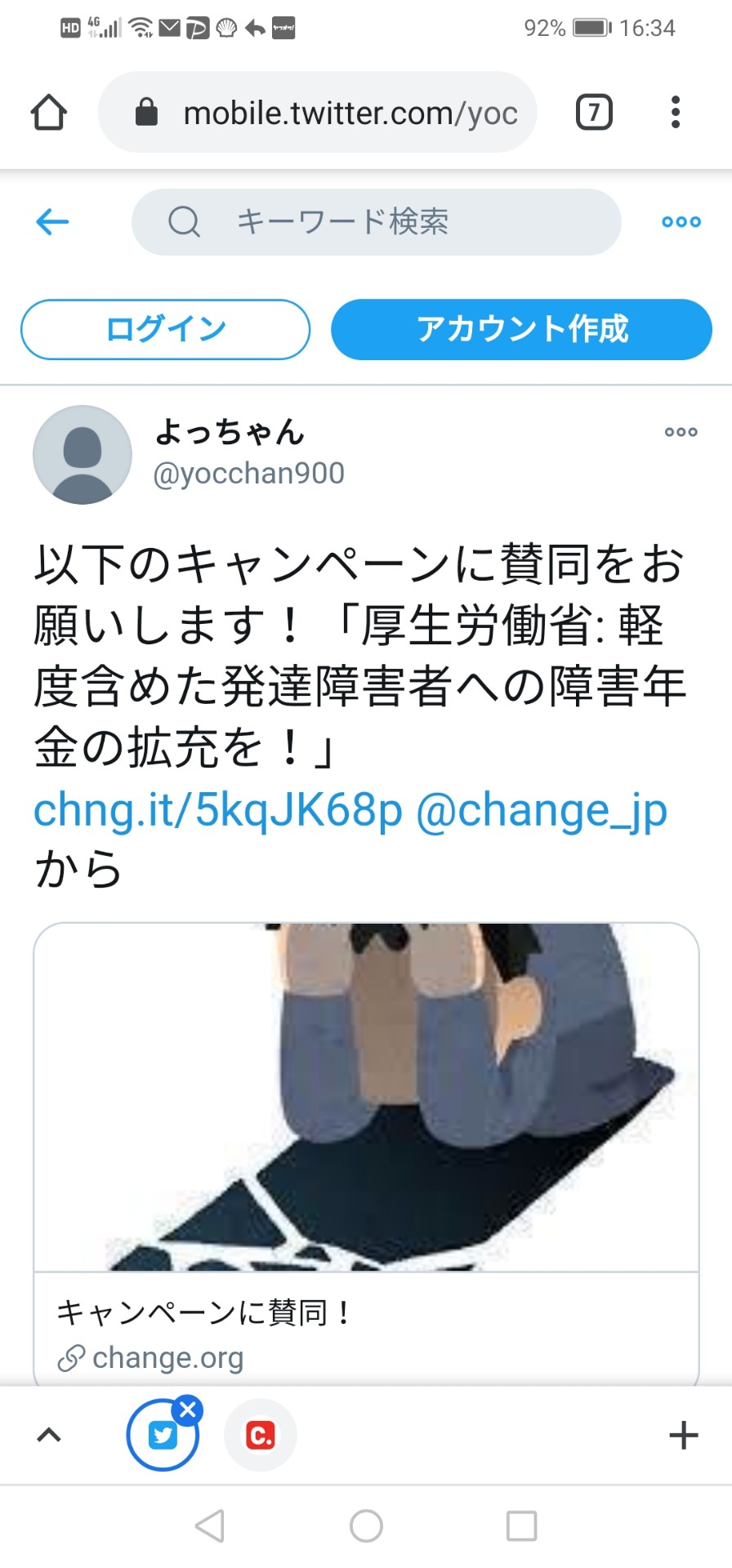Switch to the red change.org tab
The width and height of the screenshot is (732, 1568).
tap(261, 1435)
